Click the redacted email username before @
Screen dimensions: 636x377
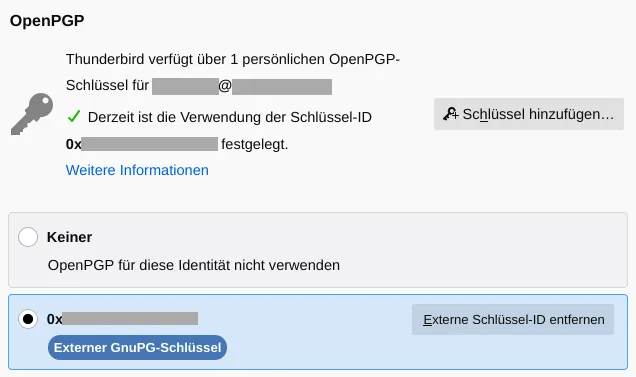(x=185, y=87)
